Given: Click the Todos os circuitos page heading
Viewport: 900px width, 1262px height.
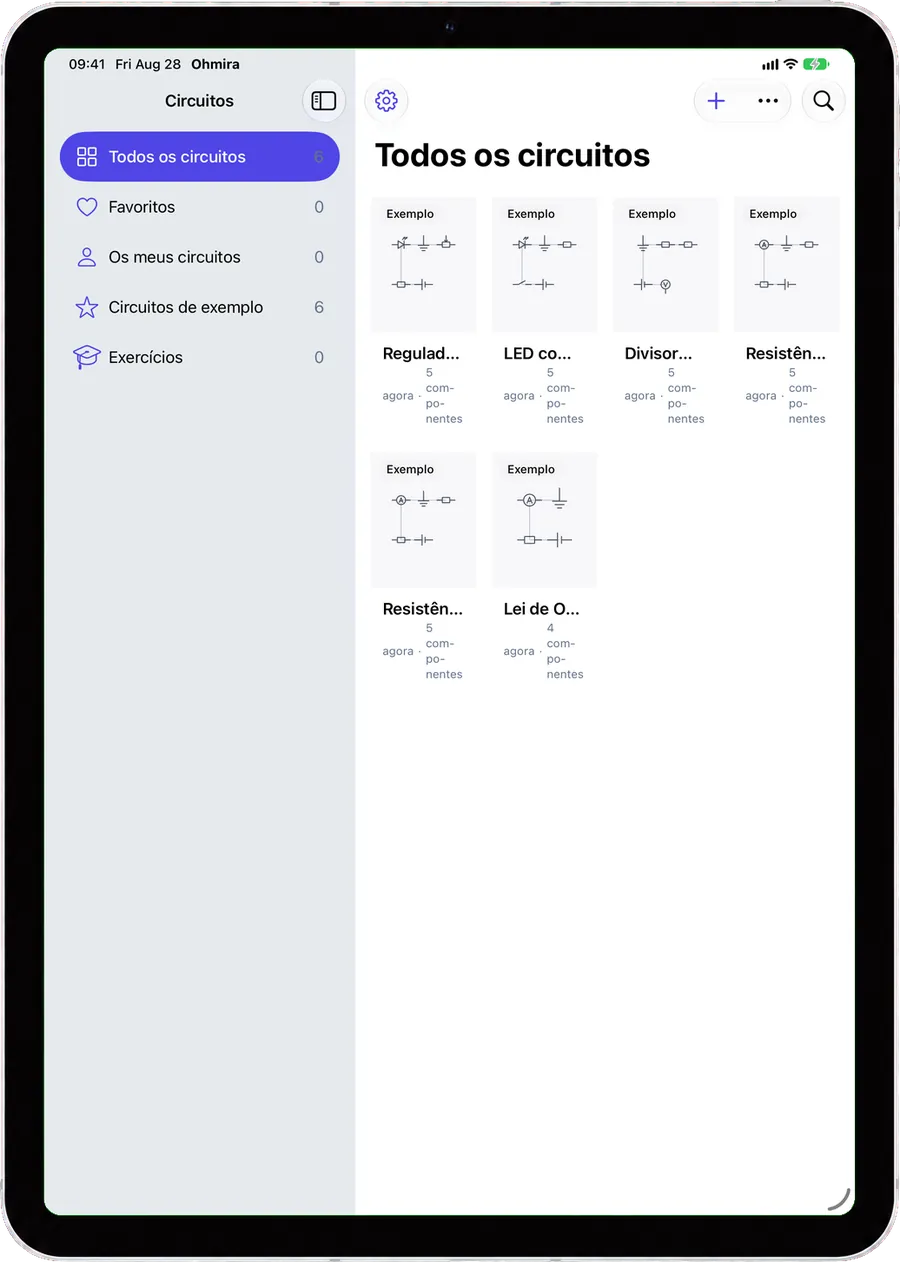Looking at the screenshot, I should point(512,156).
